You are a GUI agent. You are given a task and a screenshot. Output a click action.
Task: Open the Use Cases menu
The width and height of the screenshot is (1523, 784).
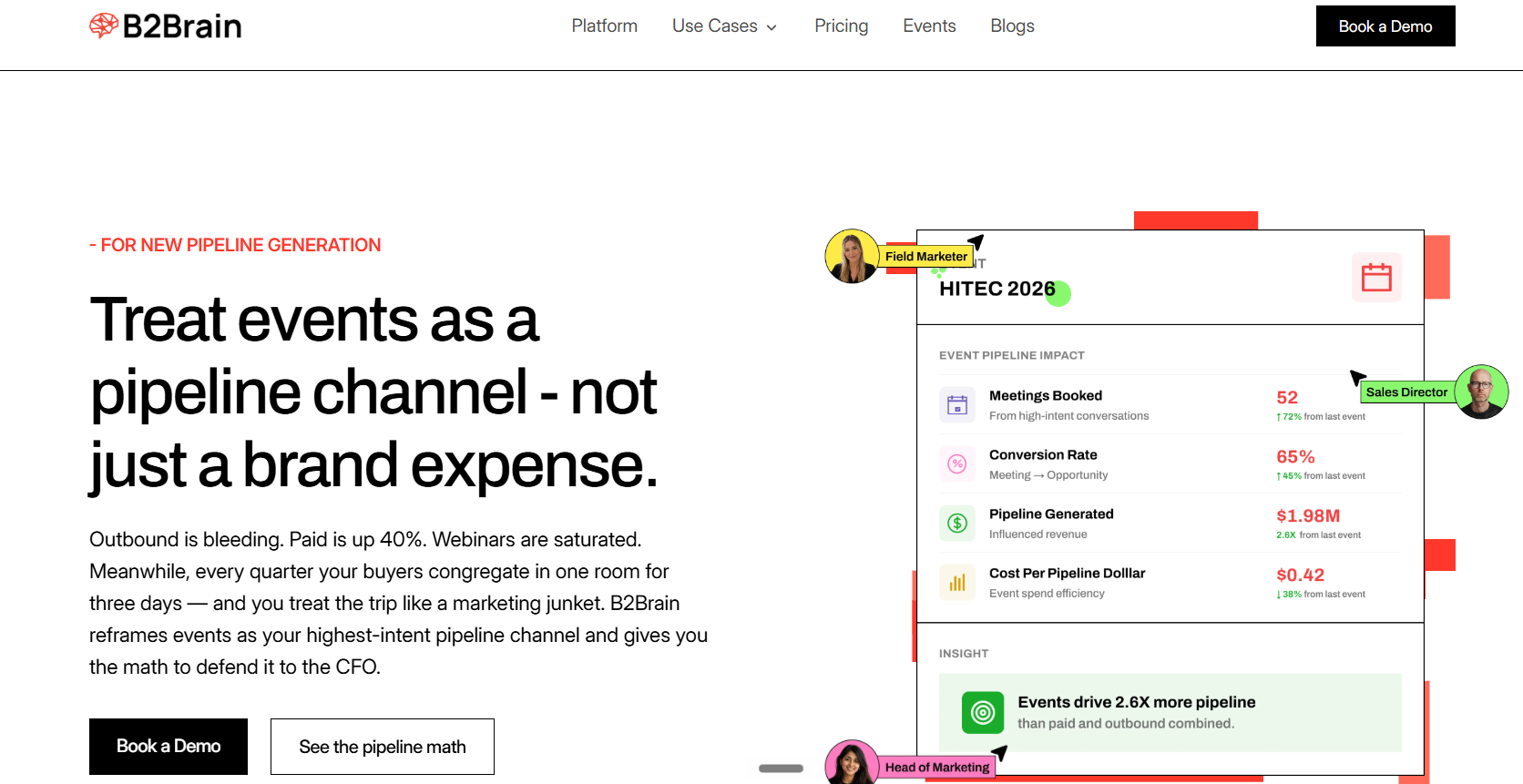(715, 26)
